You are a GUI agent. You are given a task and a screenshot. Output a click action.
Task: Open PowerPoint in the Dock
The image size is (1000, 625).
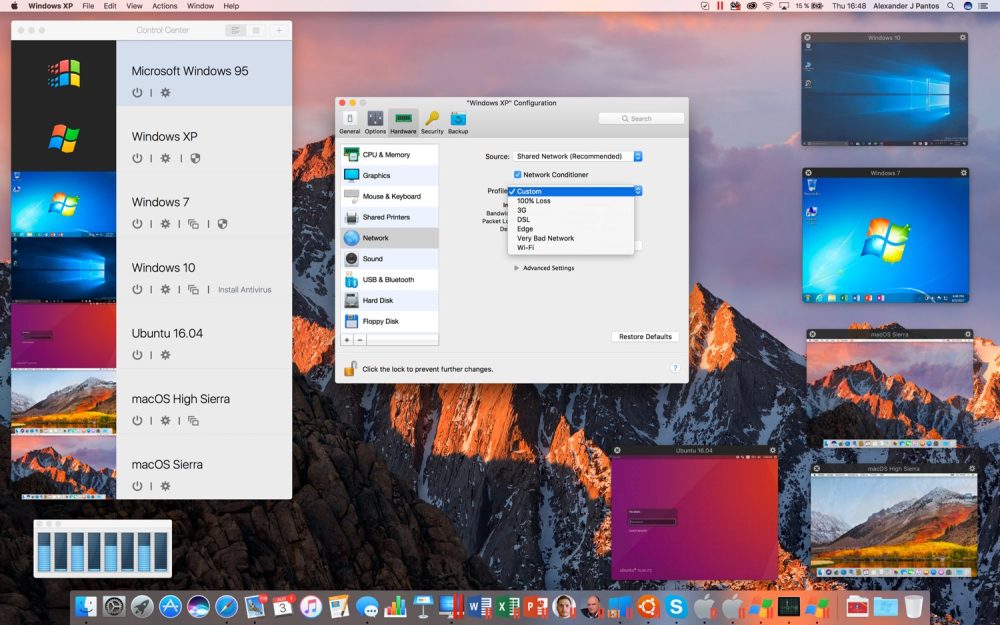pos(536,607)
